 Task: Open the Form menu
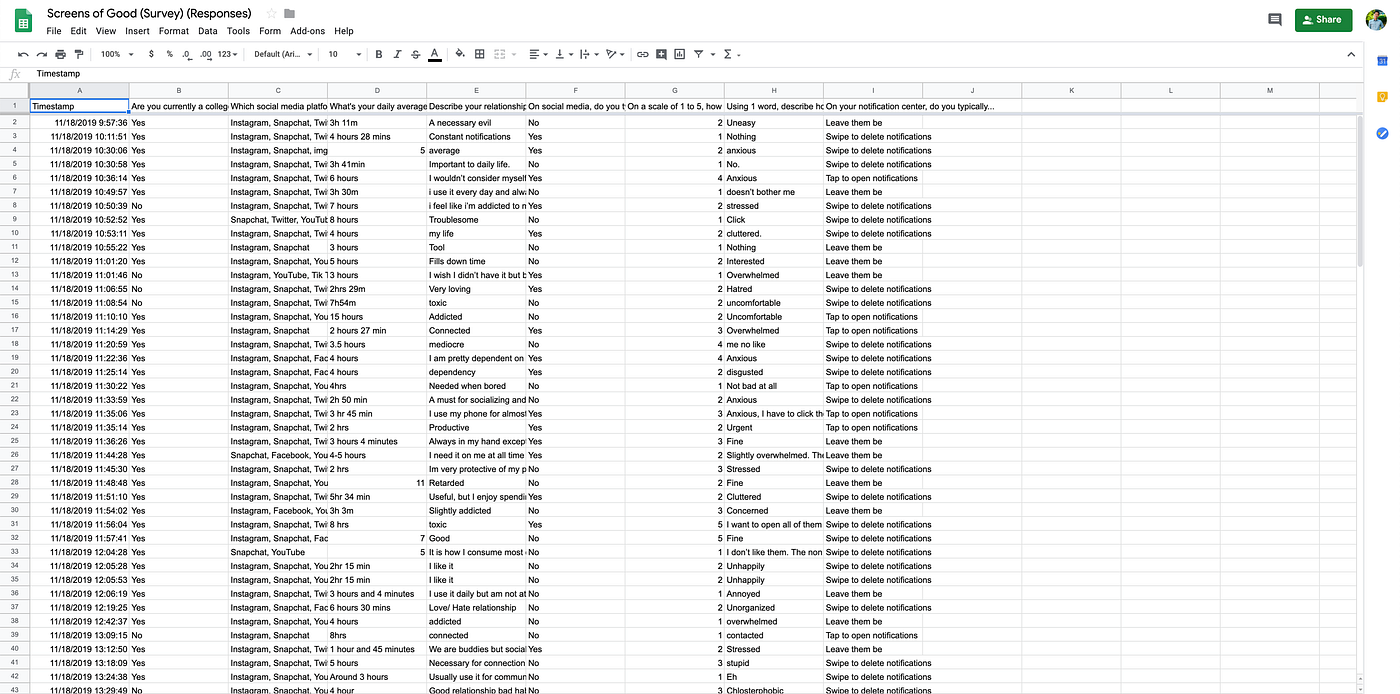270,31
